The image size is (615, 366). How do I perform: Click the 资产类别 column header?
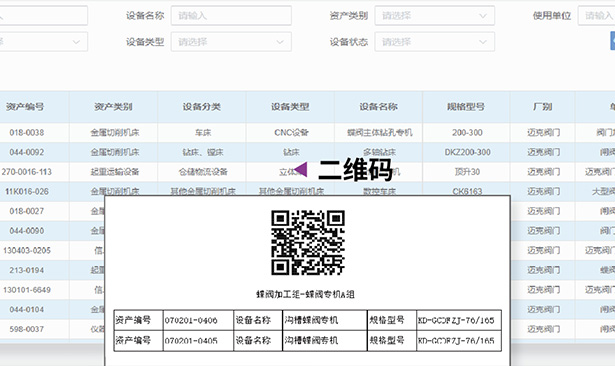coord(113,107)
